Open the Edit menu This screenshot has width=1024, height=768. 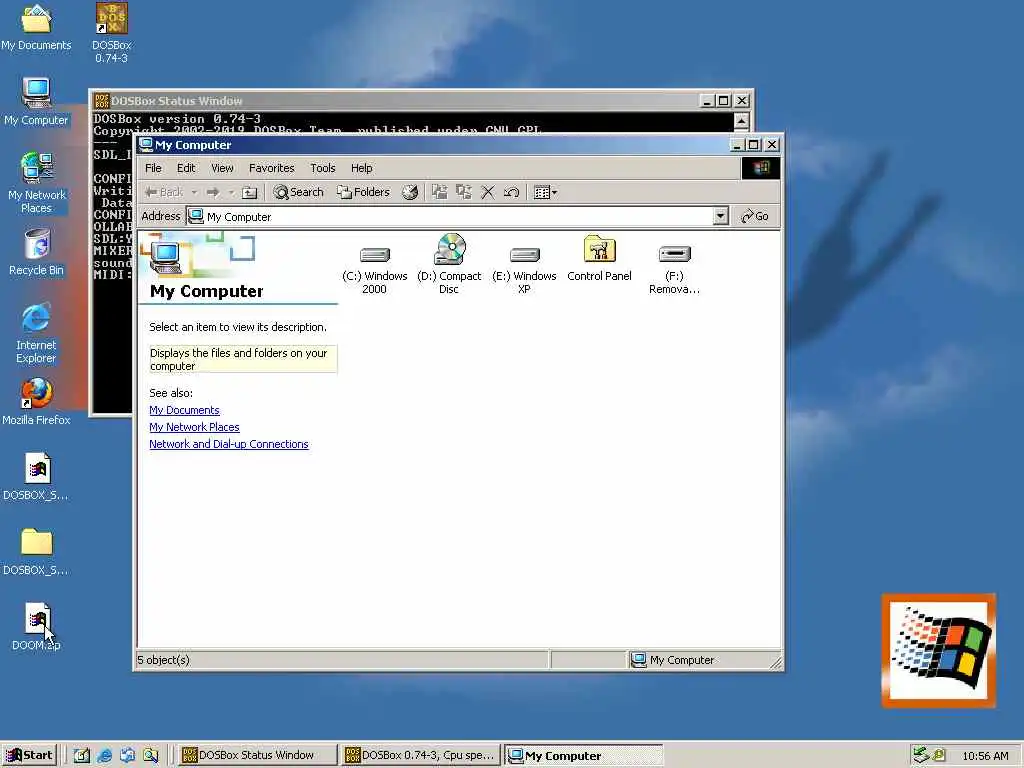click(186, 168)
